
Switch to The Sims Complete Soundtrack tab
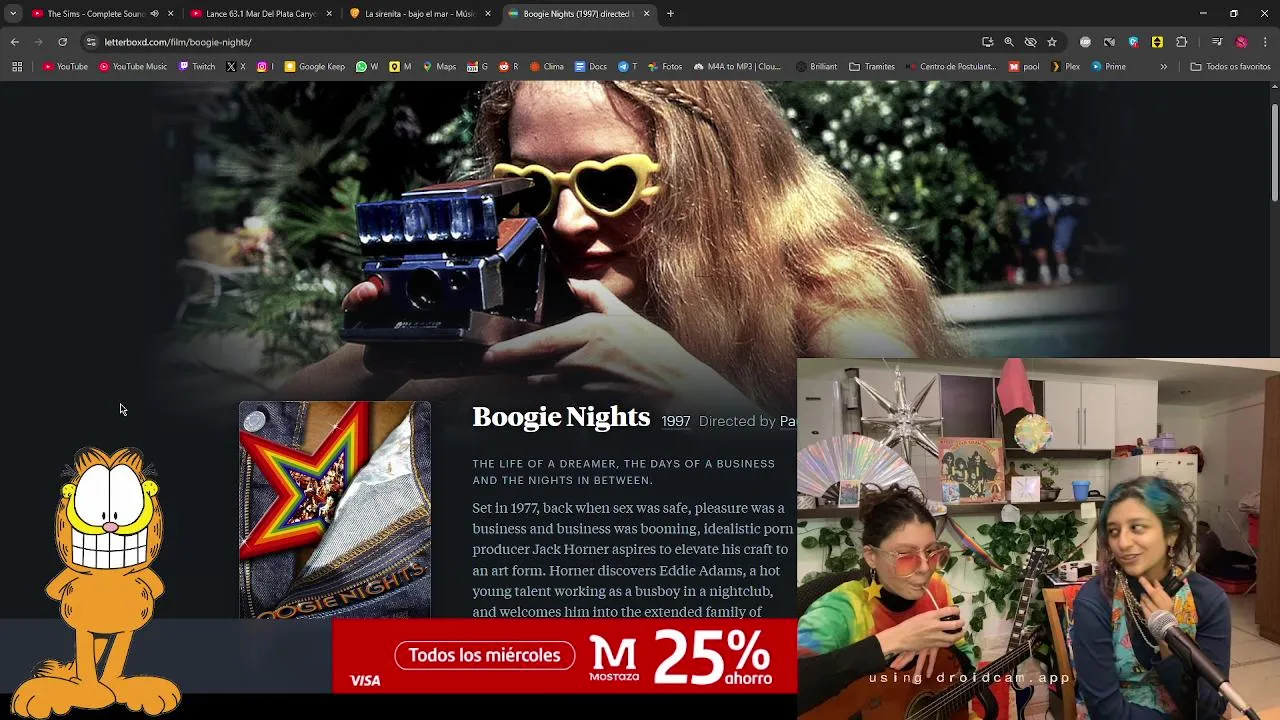[95, 14]
